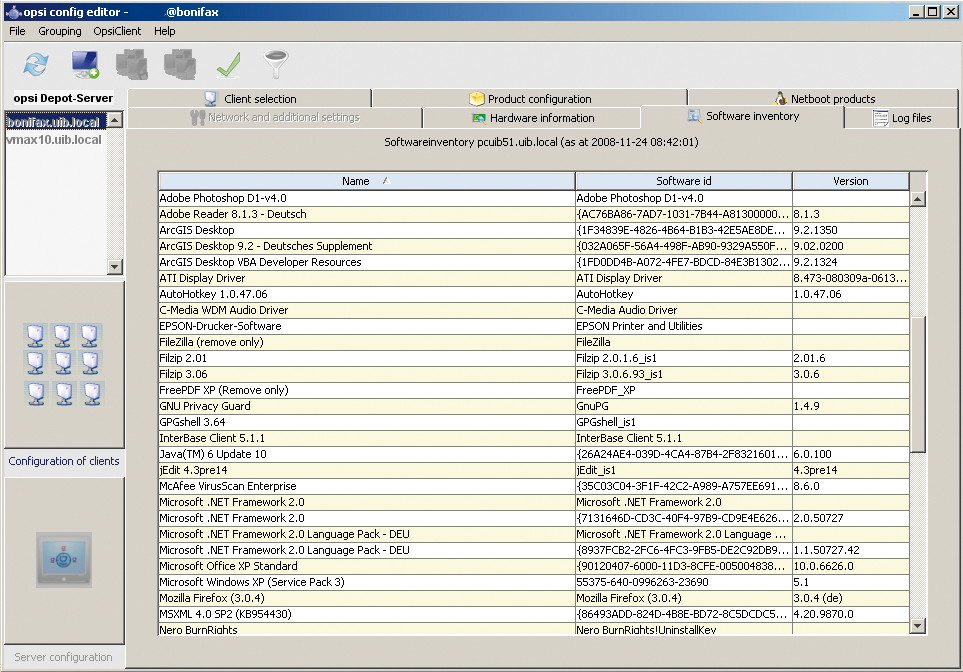
Task: Click software table scroll down arrow
Action: click(x=918, y=626)
